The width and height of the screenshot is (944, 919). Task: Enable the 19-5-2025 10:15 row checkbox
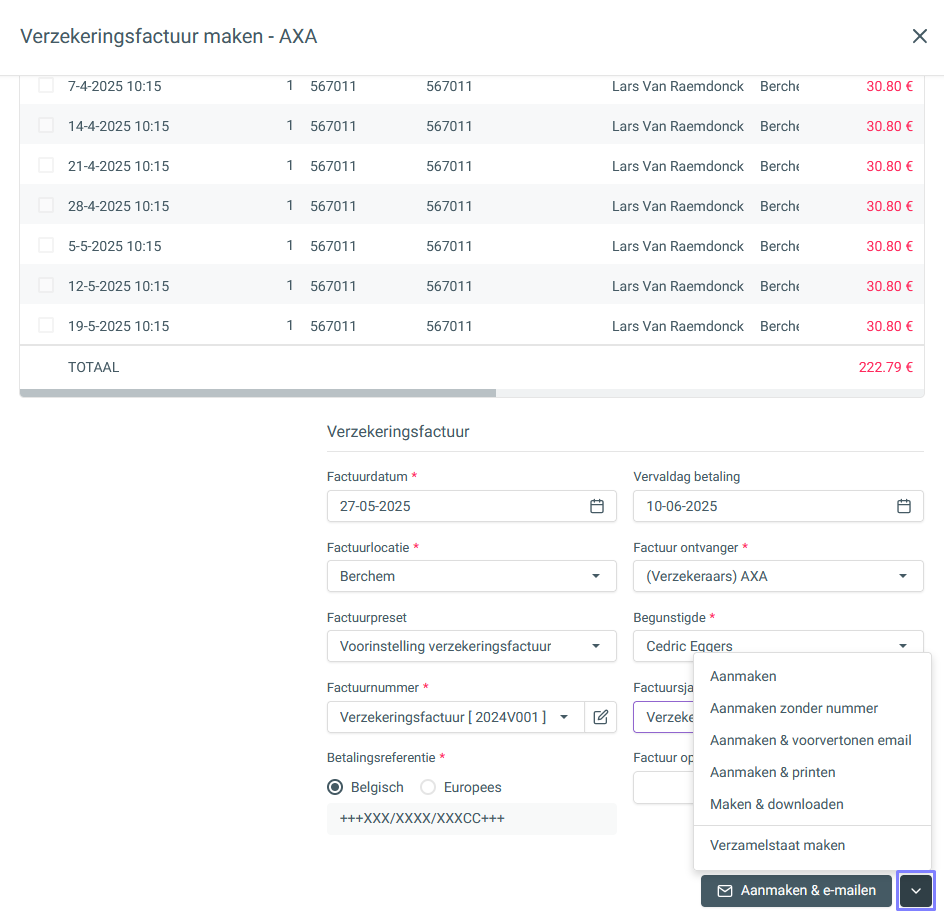tap(46, 325)
